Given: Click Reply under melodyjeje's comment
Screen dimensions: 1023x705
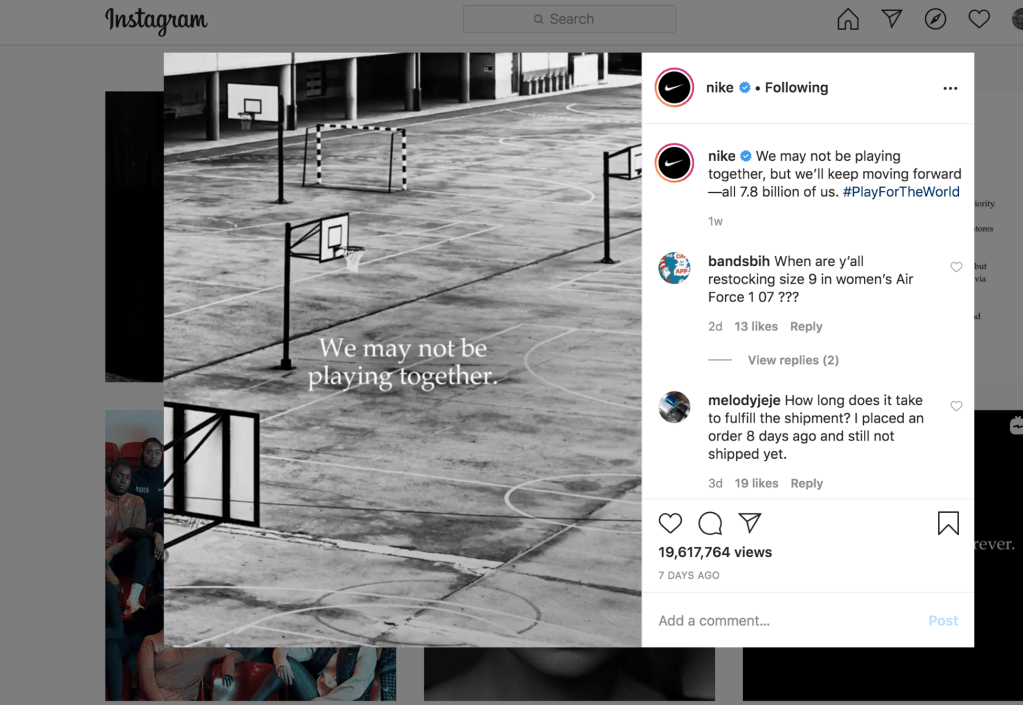Looking at the screenshot, I should point(806,483).
